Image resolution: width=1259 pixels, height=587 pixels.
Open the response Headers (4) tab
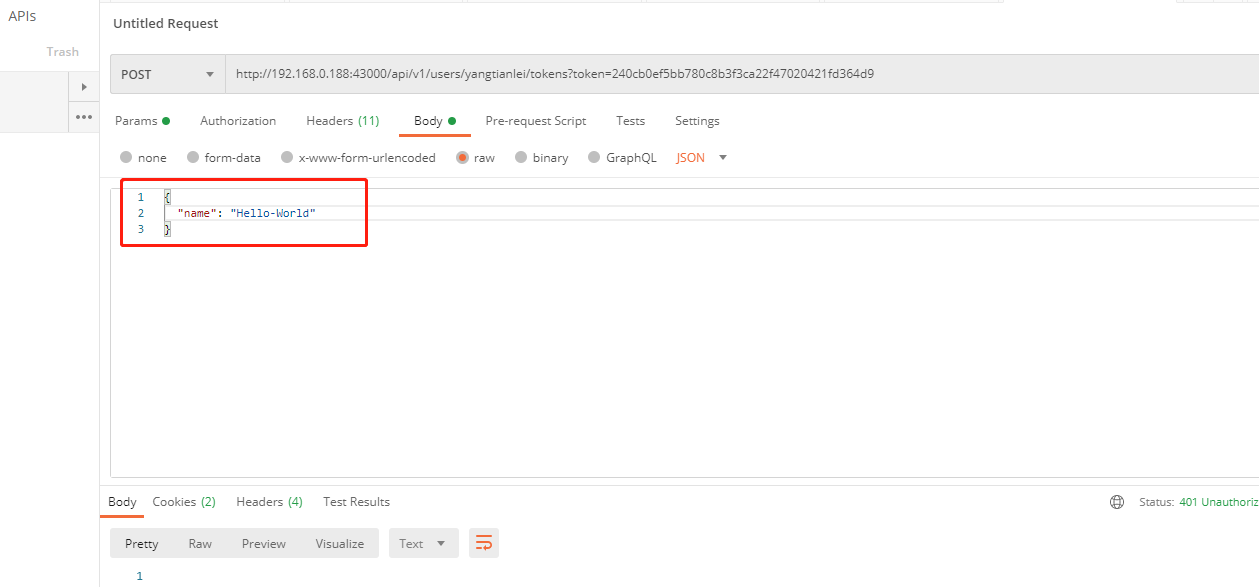(x=270, y=502)
